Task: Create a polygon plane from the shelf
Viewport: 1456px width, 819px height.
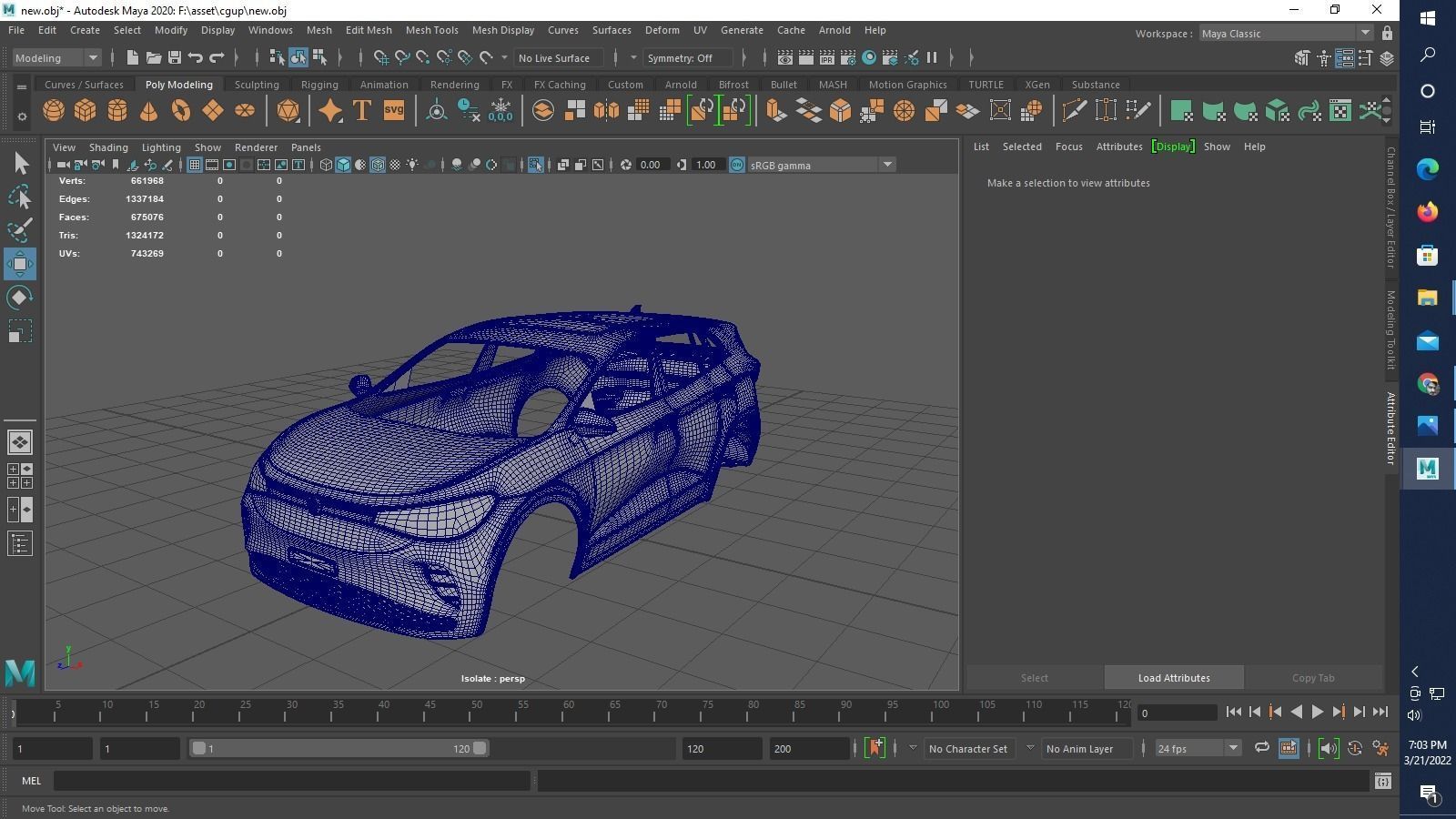Action: [x=213, y=111]
